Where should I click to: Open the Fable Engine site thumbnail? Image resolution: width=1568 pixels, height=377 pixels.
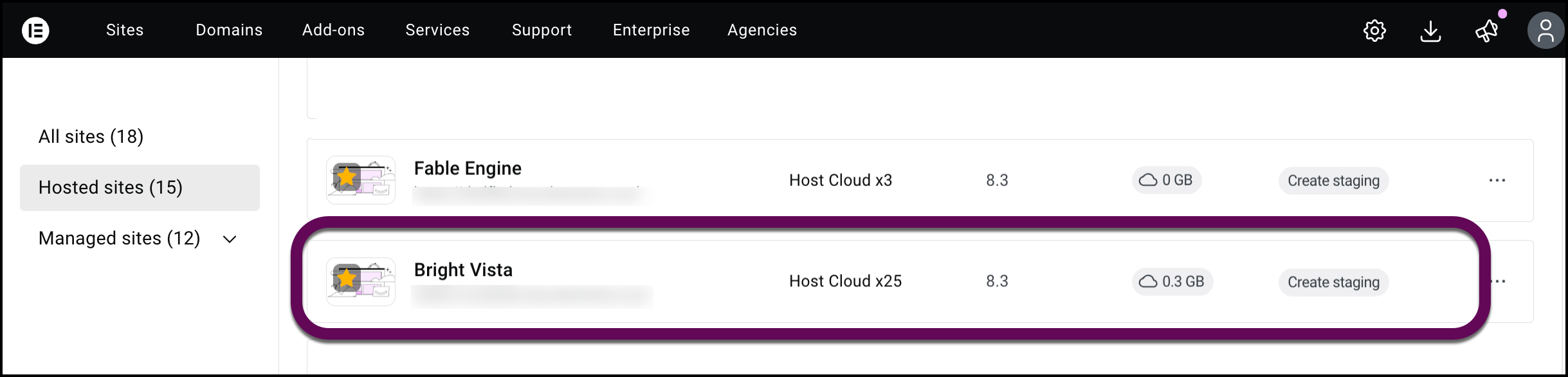(x=361, y=180)
